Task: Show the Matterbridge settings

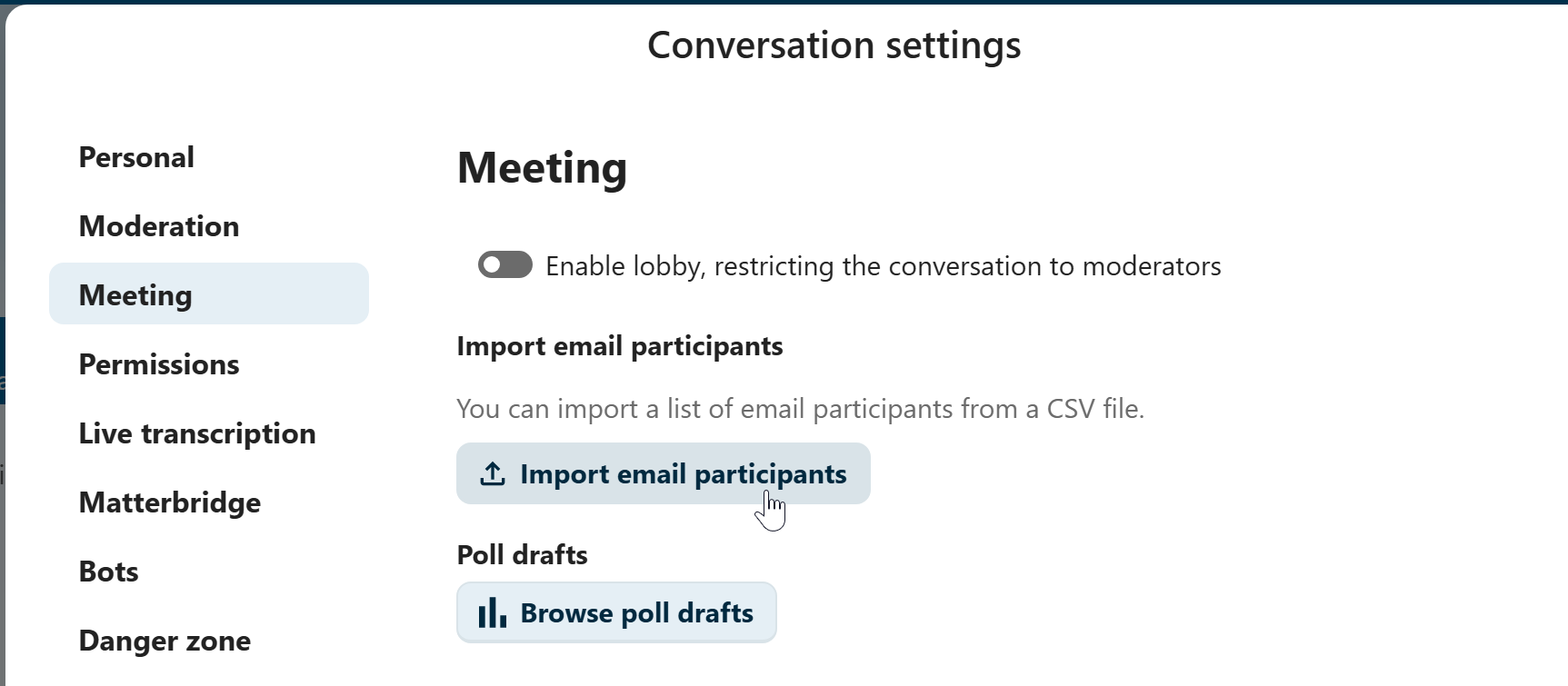Action: coord(170,502)
